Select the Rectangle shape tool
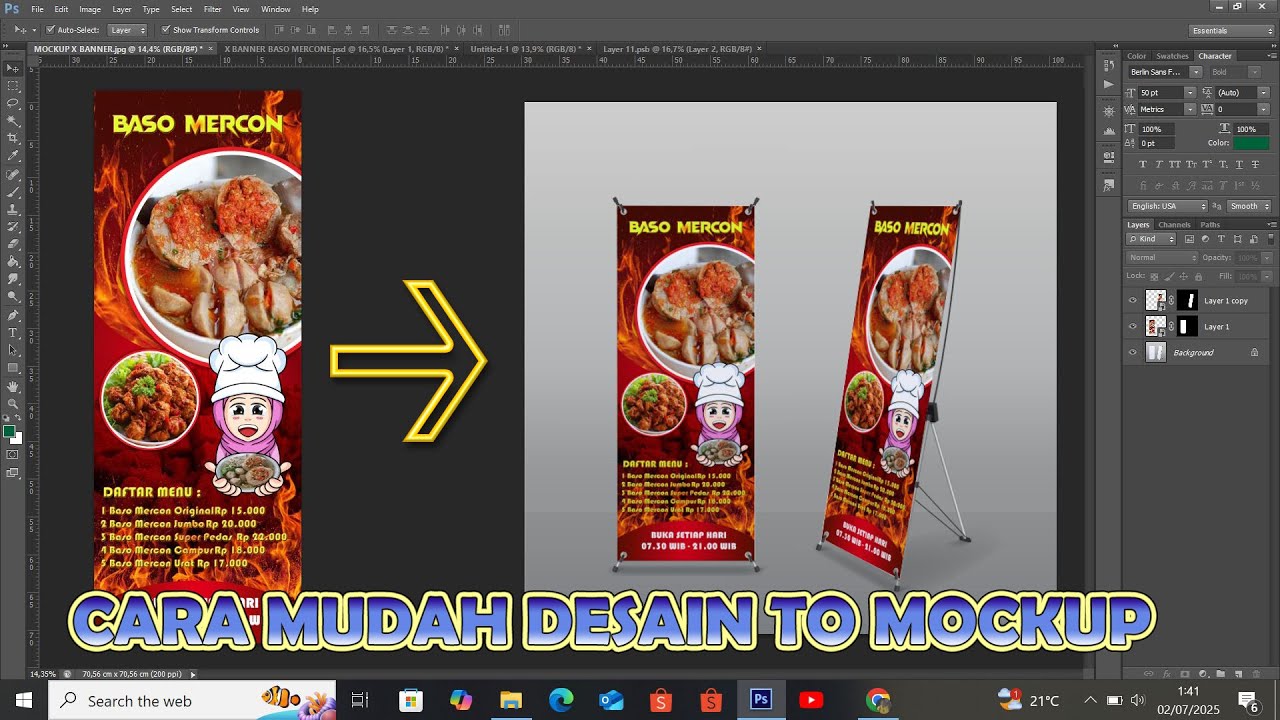Screen dimensions: 1280x720 13,367
